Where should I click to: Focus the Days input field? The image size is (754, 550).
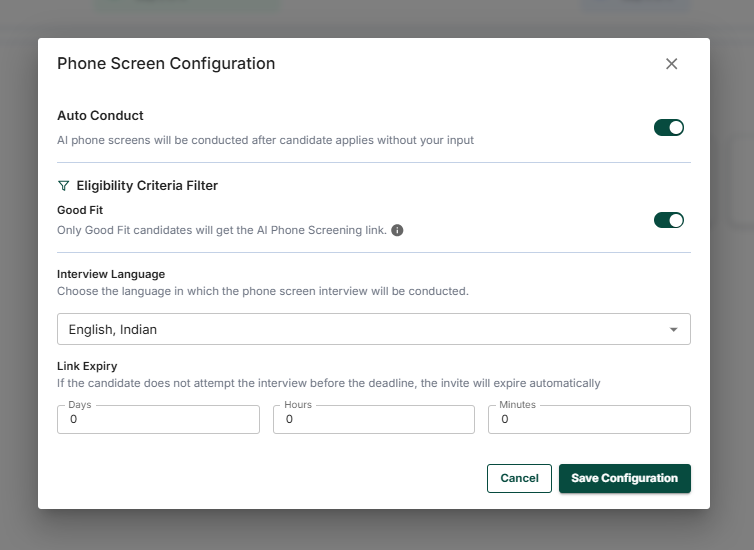click(159, 420)
